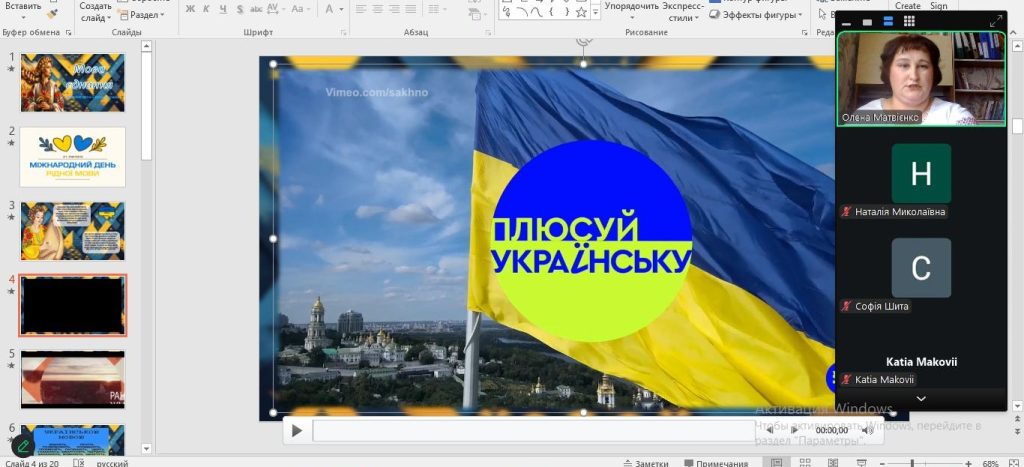Fit slide to current window

[1013, 462]
